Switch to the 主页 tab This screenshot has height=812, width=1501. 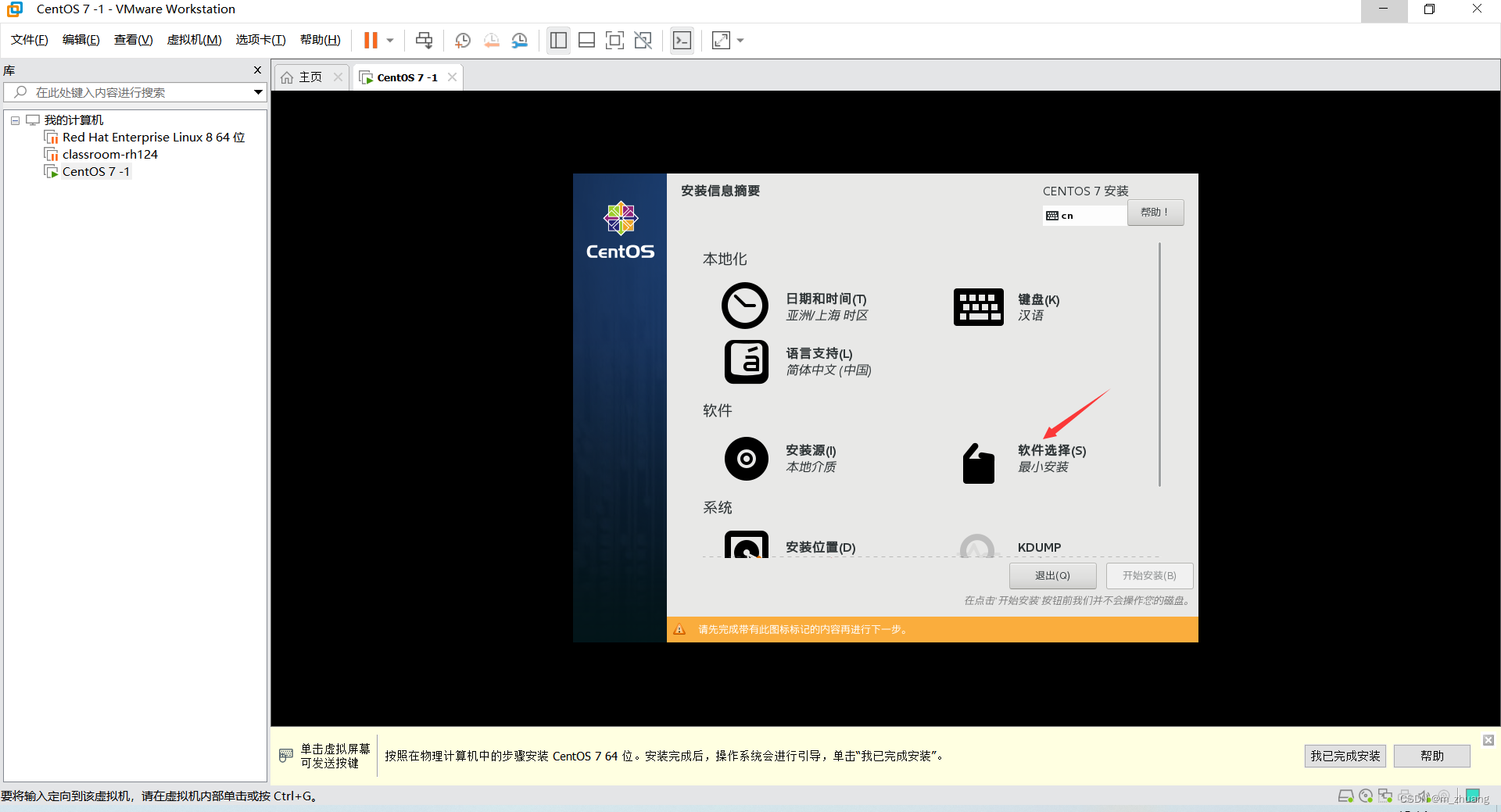click(x=310, y=77)
